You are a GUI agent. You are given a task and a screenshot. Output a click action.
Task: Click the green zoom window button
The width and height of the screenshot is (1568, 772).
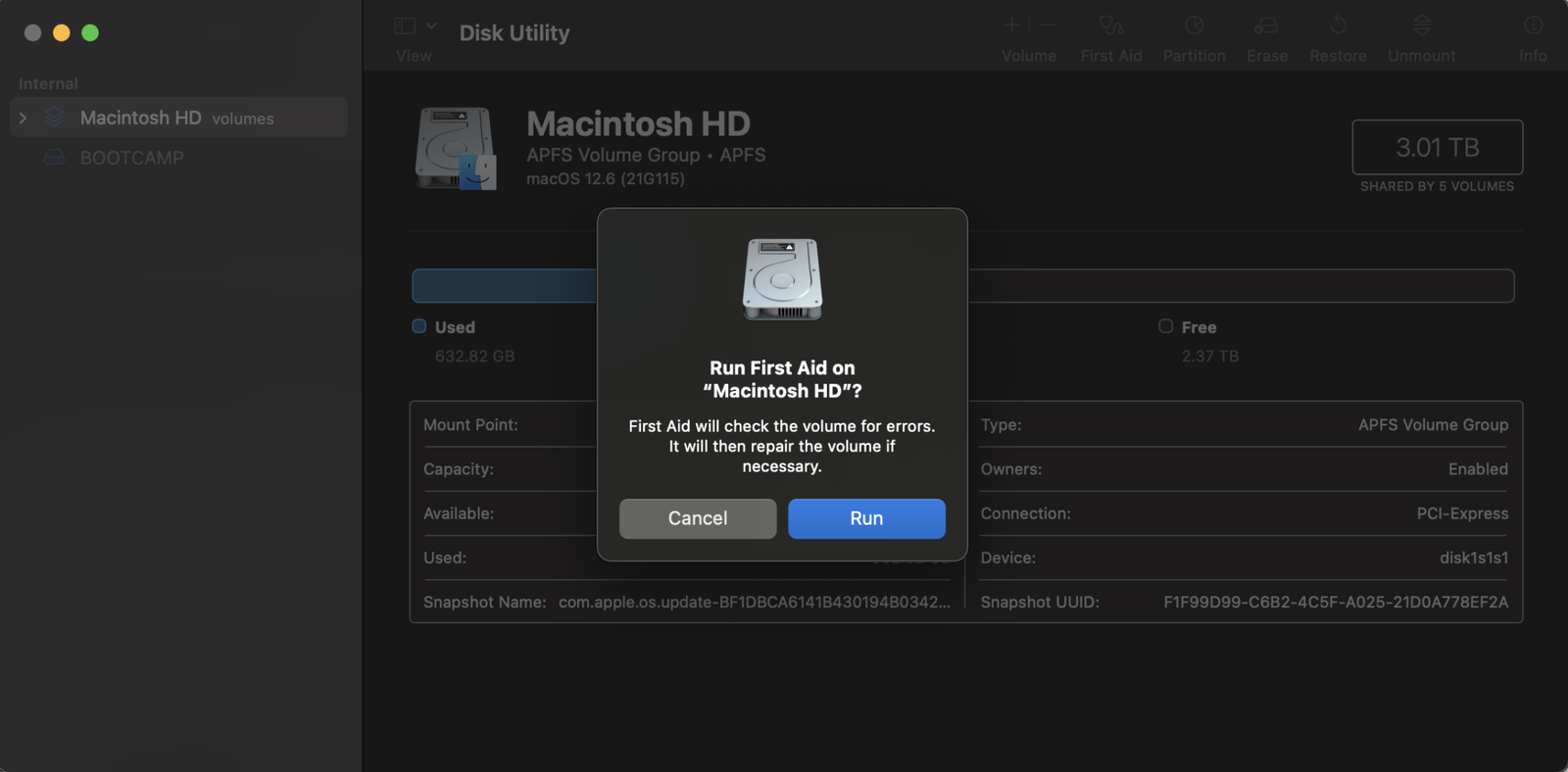coord(90,33)
